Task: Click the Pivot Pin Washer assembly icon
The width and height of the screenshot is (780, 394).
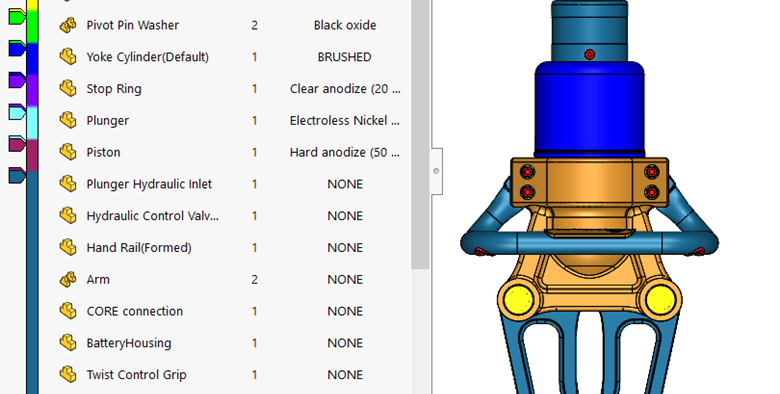Action: (x=68, y=25)
